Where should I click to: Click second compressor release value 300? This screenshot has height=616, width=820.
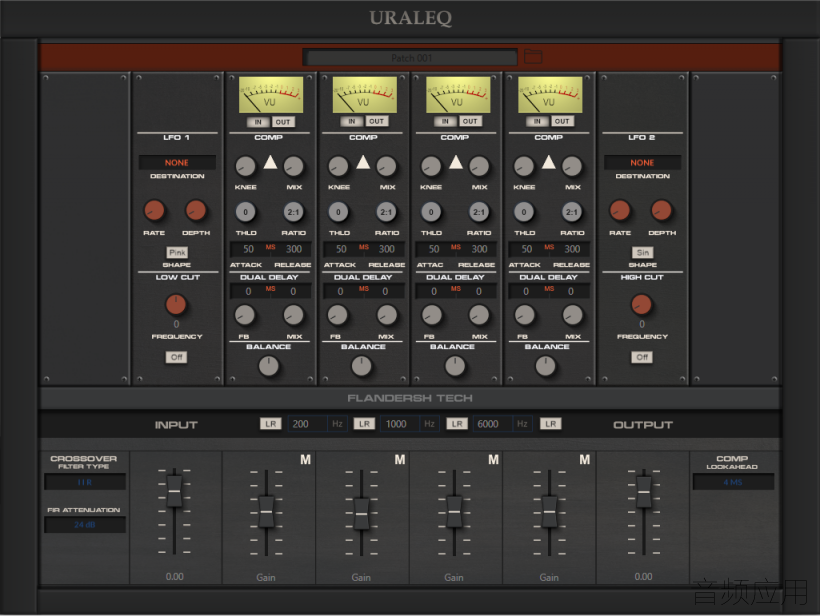pyautogui.click(x=386, y=249)
